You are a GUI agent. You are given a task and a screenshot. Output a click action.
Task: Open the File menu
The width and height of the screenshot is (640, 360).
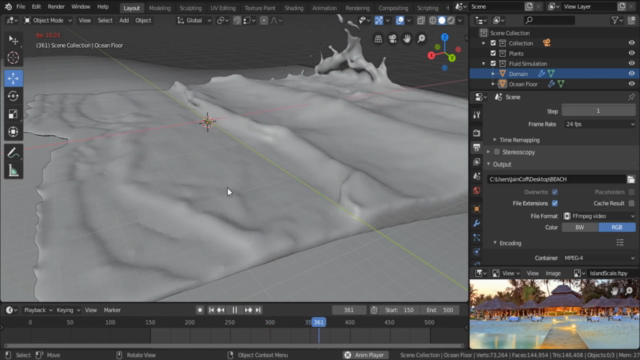[x=20, y=7]
